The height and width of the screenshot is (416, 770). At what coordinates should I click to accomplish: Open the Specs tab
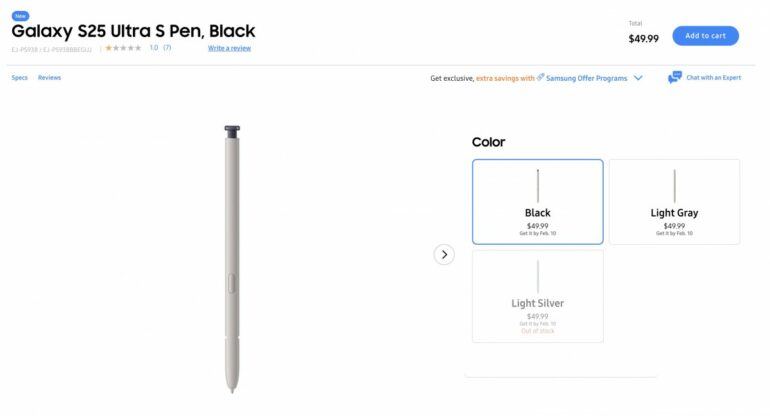(x=19, y=78)
